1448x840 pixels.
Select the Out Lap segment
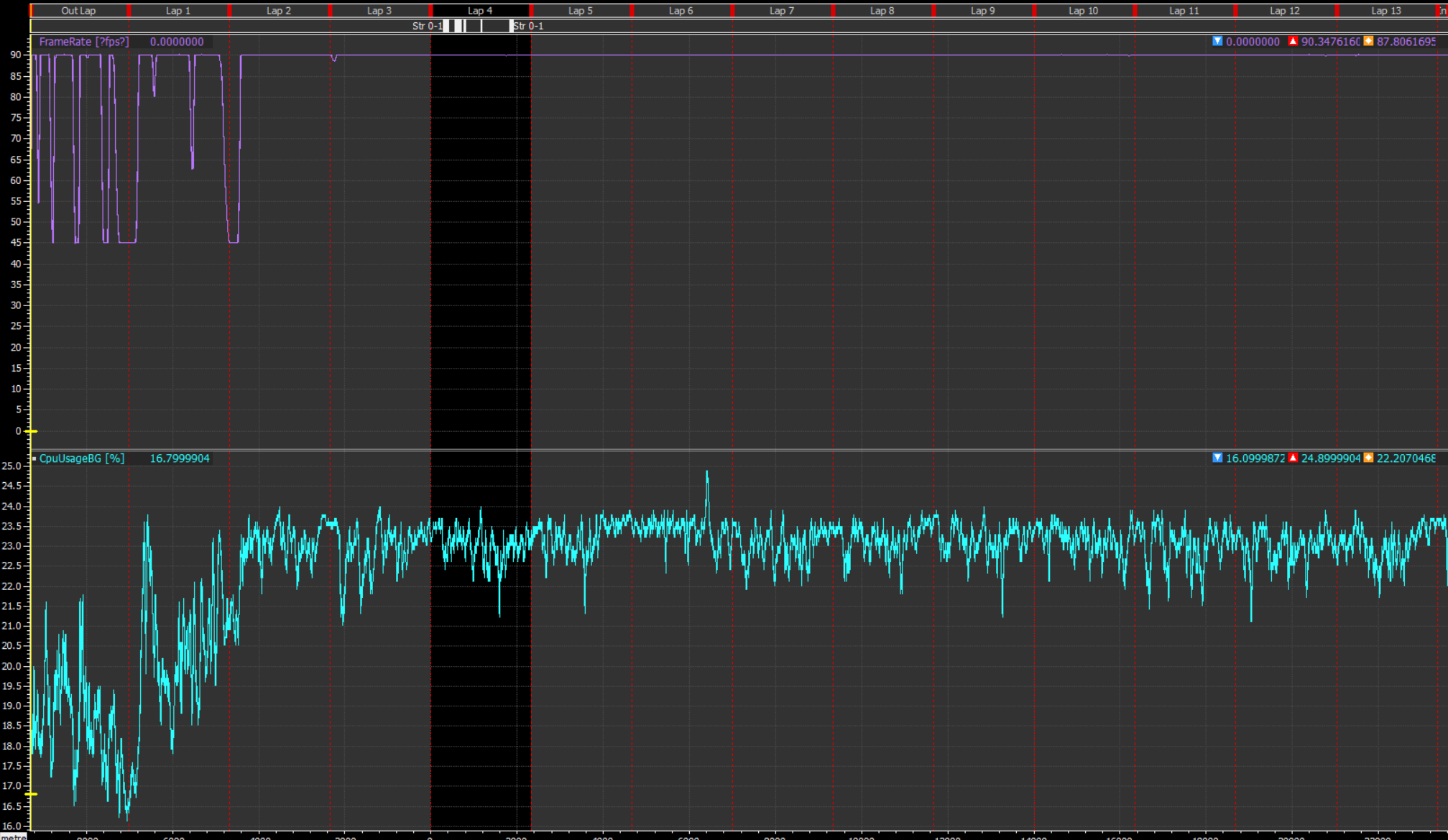pos(78,11)
